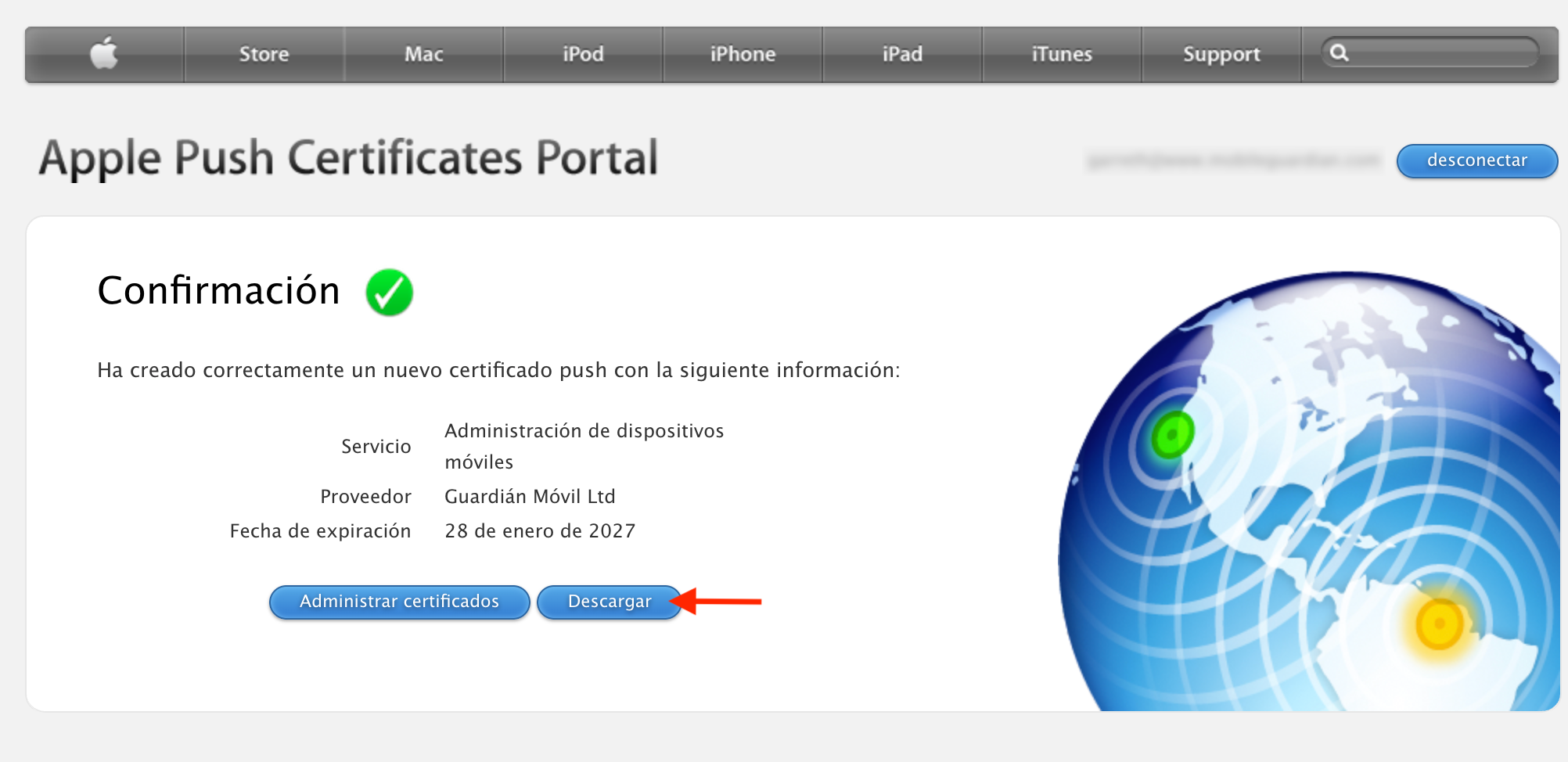
Task: Navigate to the iPad page
Action: coord(902,54)
